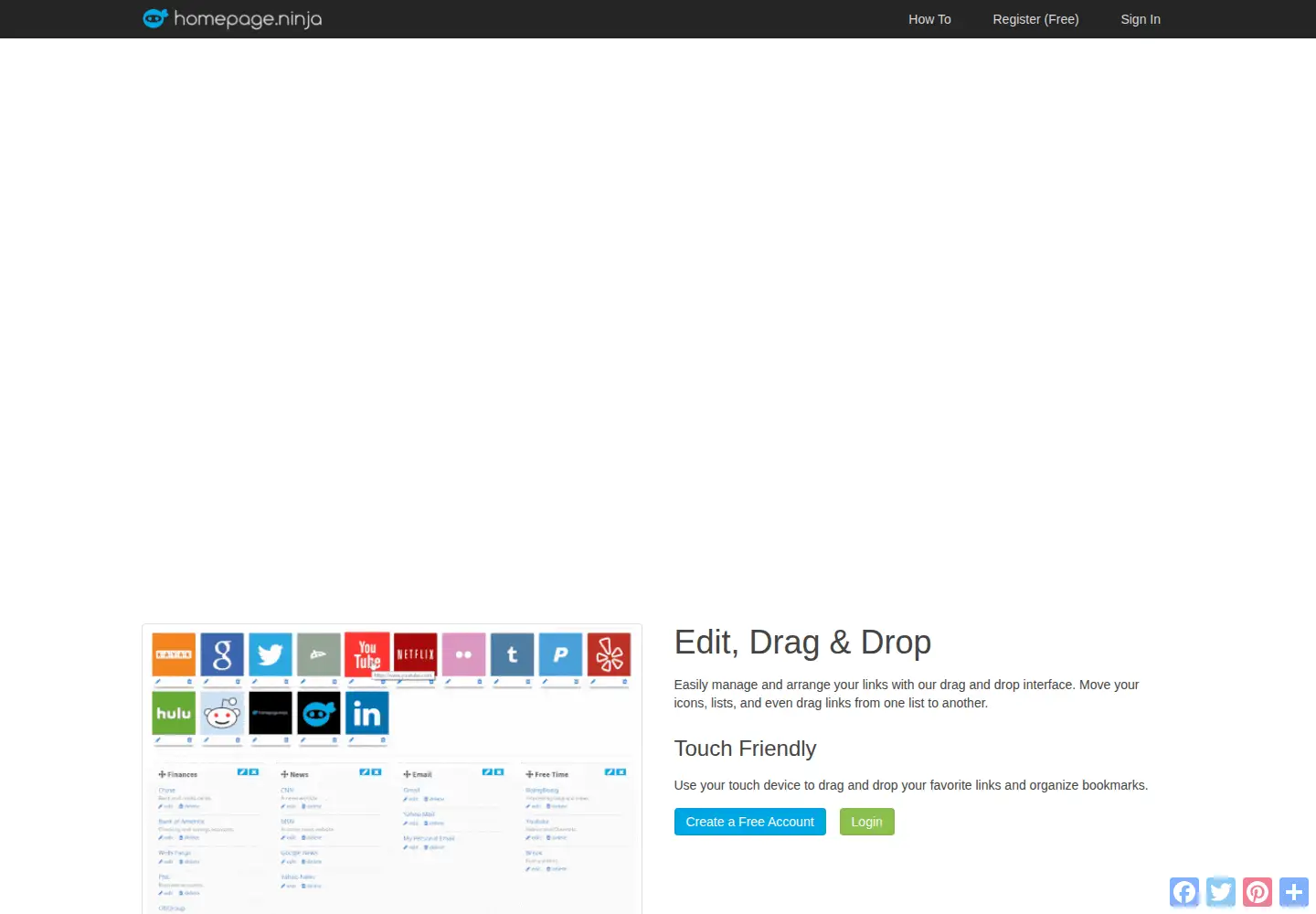Screen dimensions: 1316x914
Task: Click the PayPal tile in demo
Action: [560, 654]
